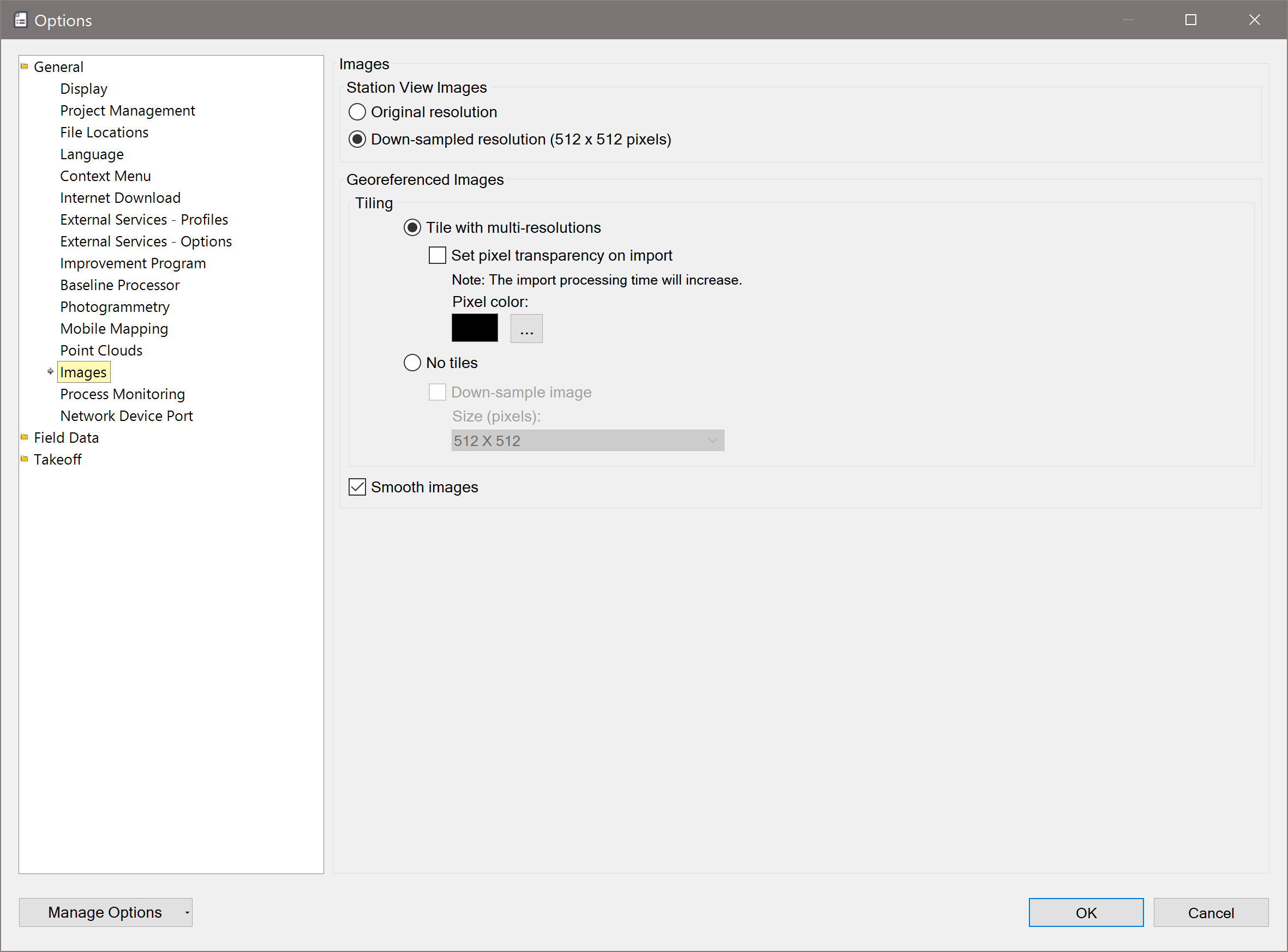Screen dimensions: 1288x952
Task: Click the black pixel color swatch
Action: tap(475, 328)
